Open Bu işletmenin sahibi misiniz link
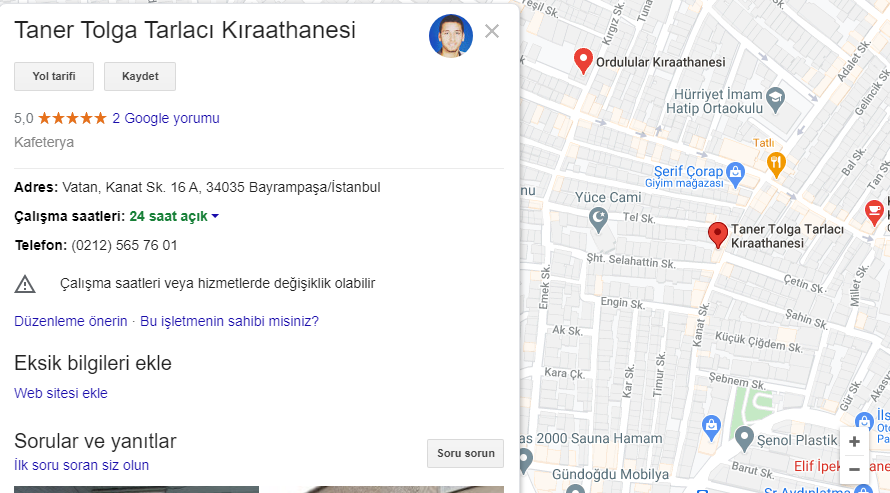Screen dimensions: 890x493 pyautogui.click(x=229, y=321)
